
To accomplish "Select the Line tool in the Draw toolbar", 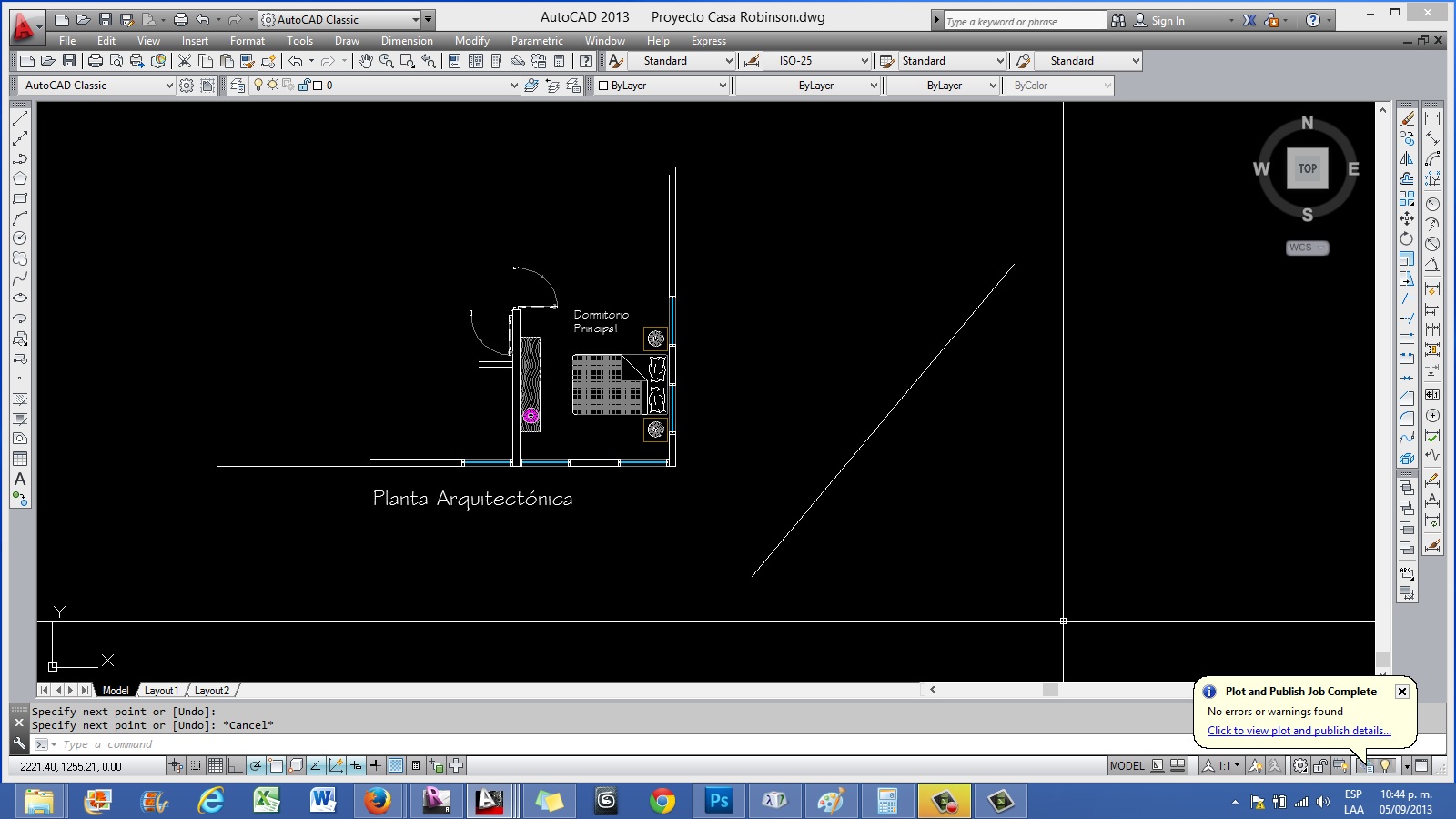I will pos(18,116).
